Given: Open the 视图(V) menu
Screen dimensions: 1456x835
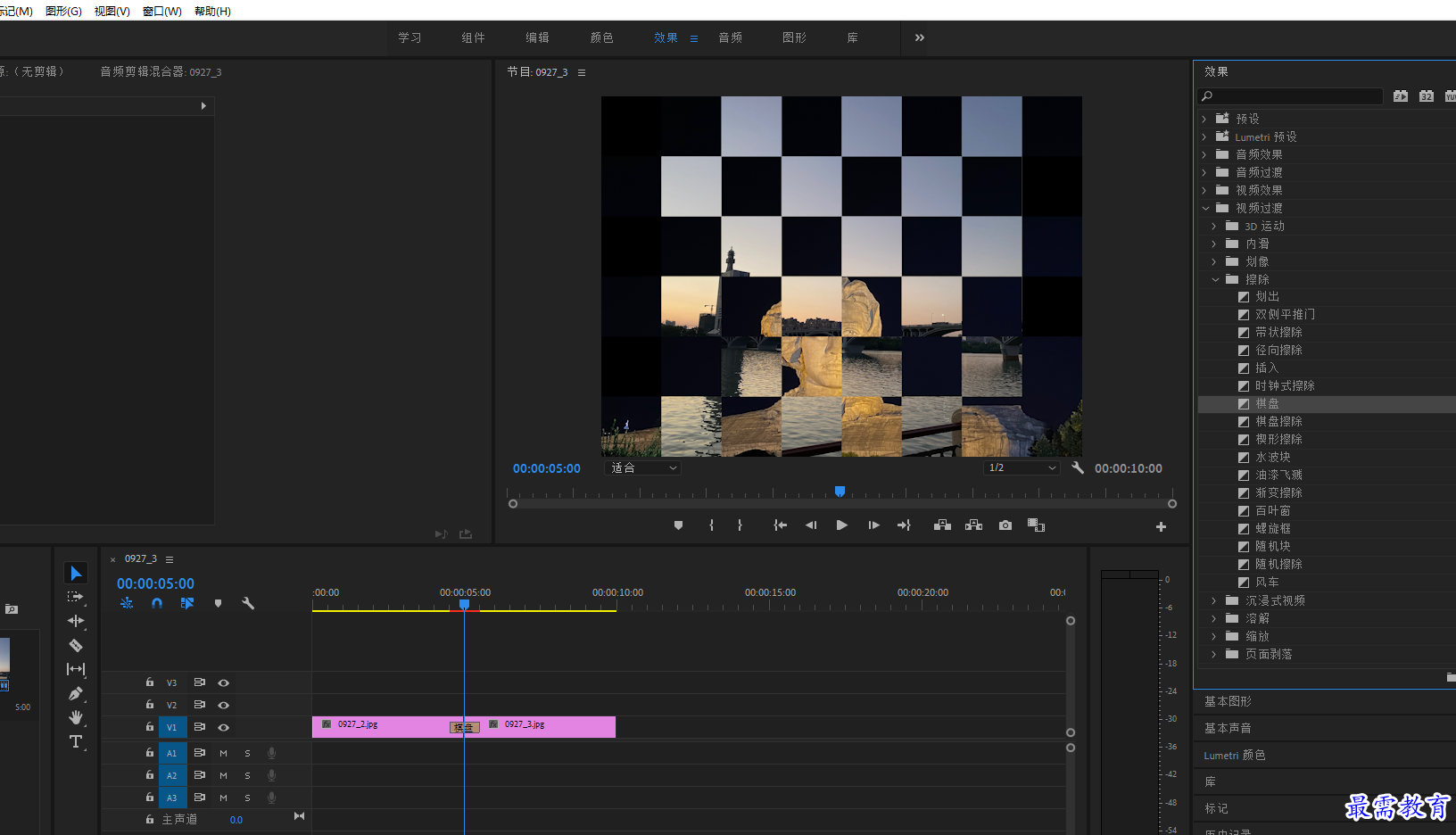Looking at the screenshot, I should point(112,11).
